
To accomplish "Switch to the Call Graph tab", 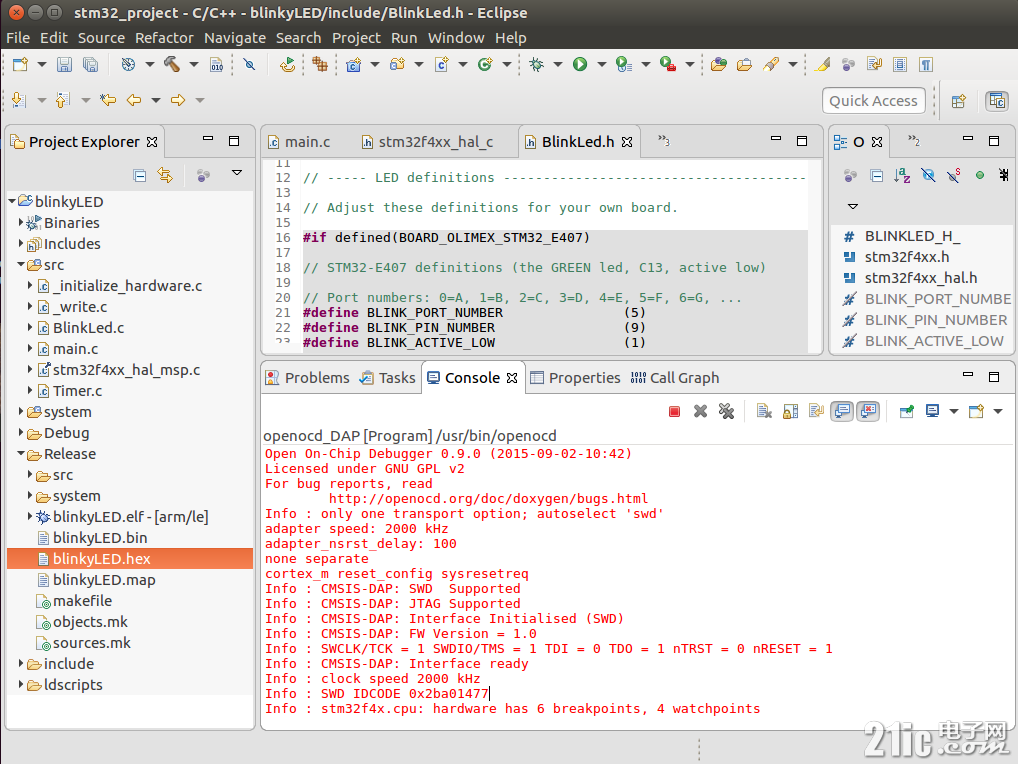I will point(675,378).
